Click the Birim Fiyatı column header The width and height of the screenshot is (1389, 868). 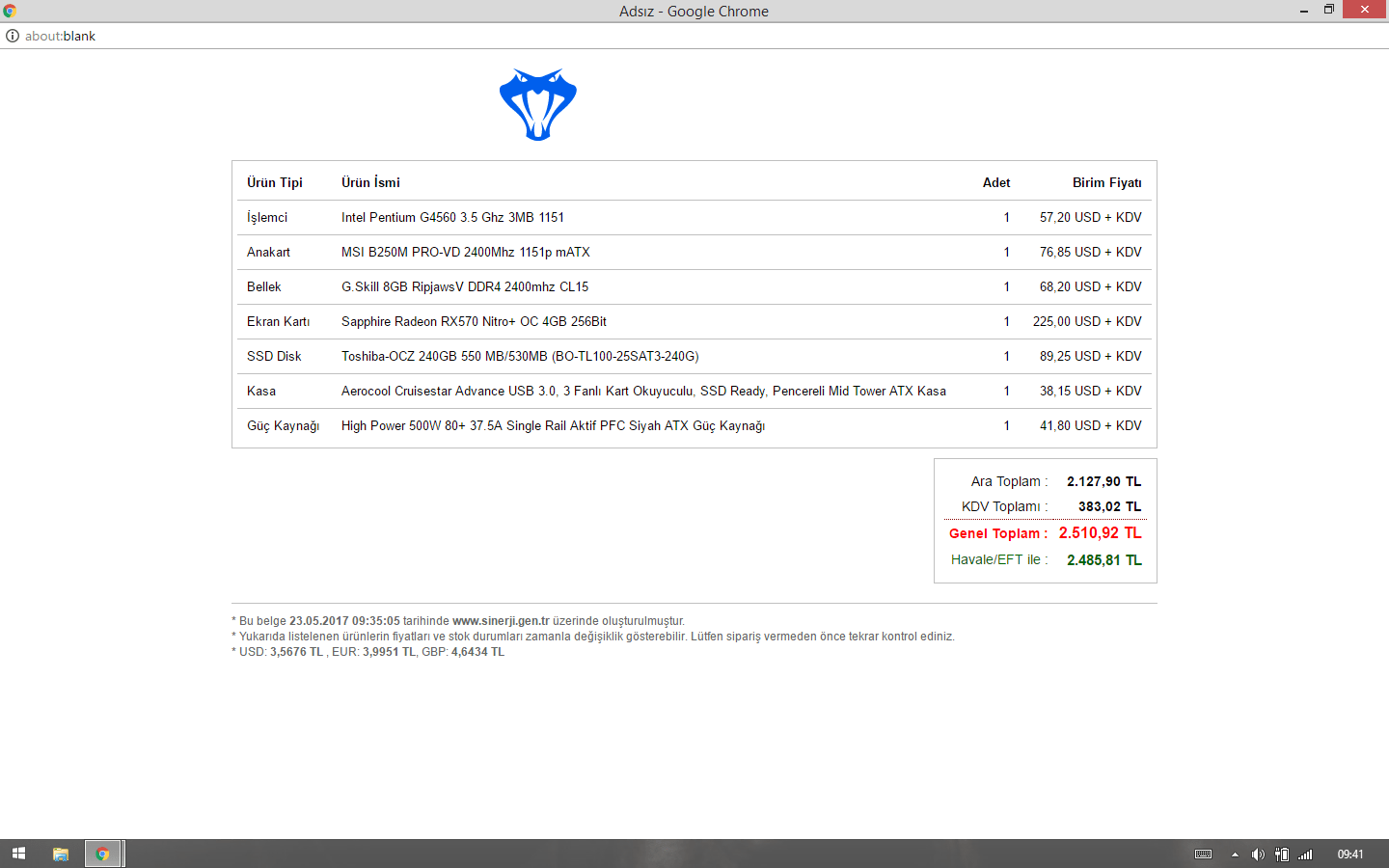click(1107, 182)
